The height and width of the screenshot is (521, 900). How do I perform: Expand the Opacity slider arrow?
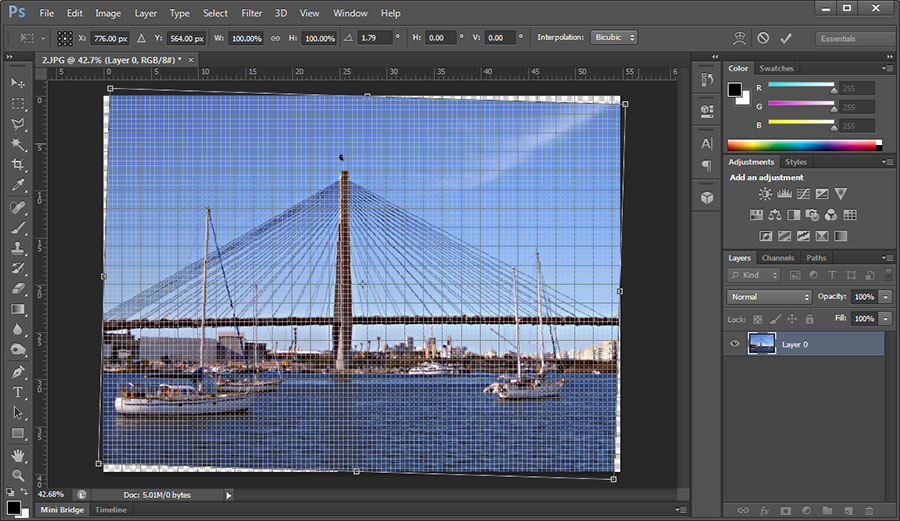[886, 297]
